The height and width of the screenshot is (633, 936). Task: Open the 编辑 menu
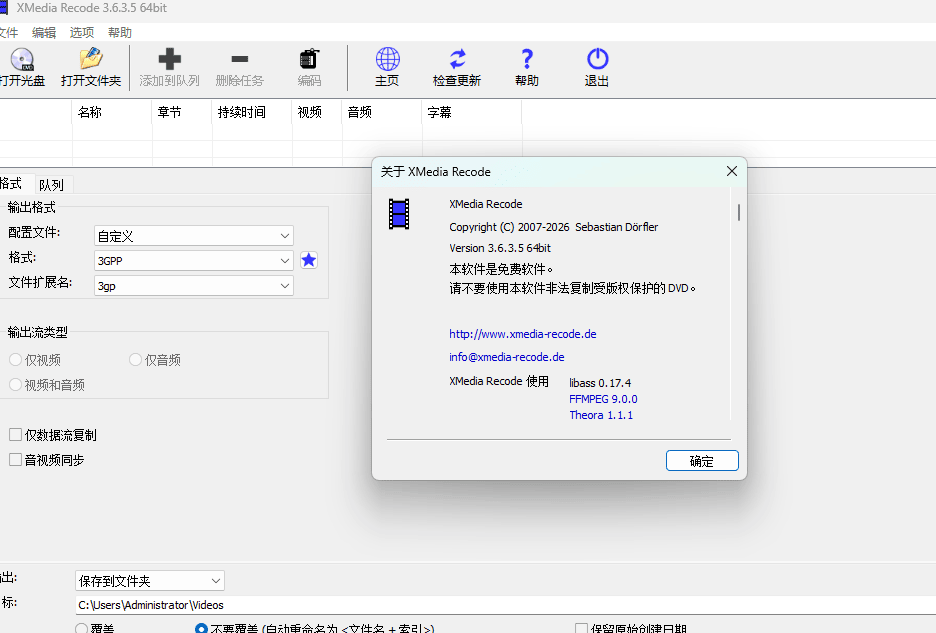coord(44,32)
